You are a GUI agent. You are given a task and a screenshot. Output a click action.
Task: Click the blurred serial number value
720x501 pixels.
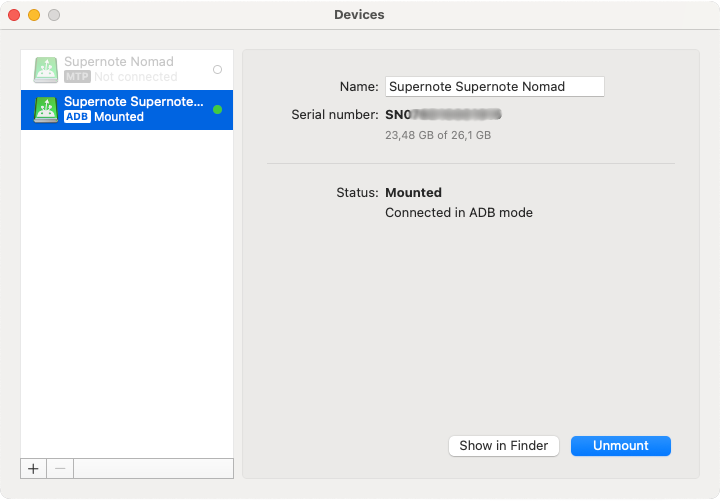pyautogui.click(x=443, y=114)
